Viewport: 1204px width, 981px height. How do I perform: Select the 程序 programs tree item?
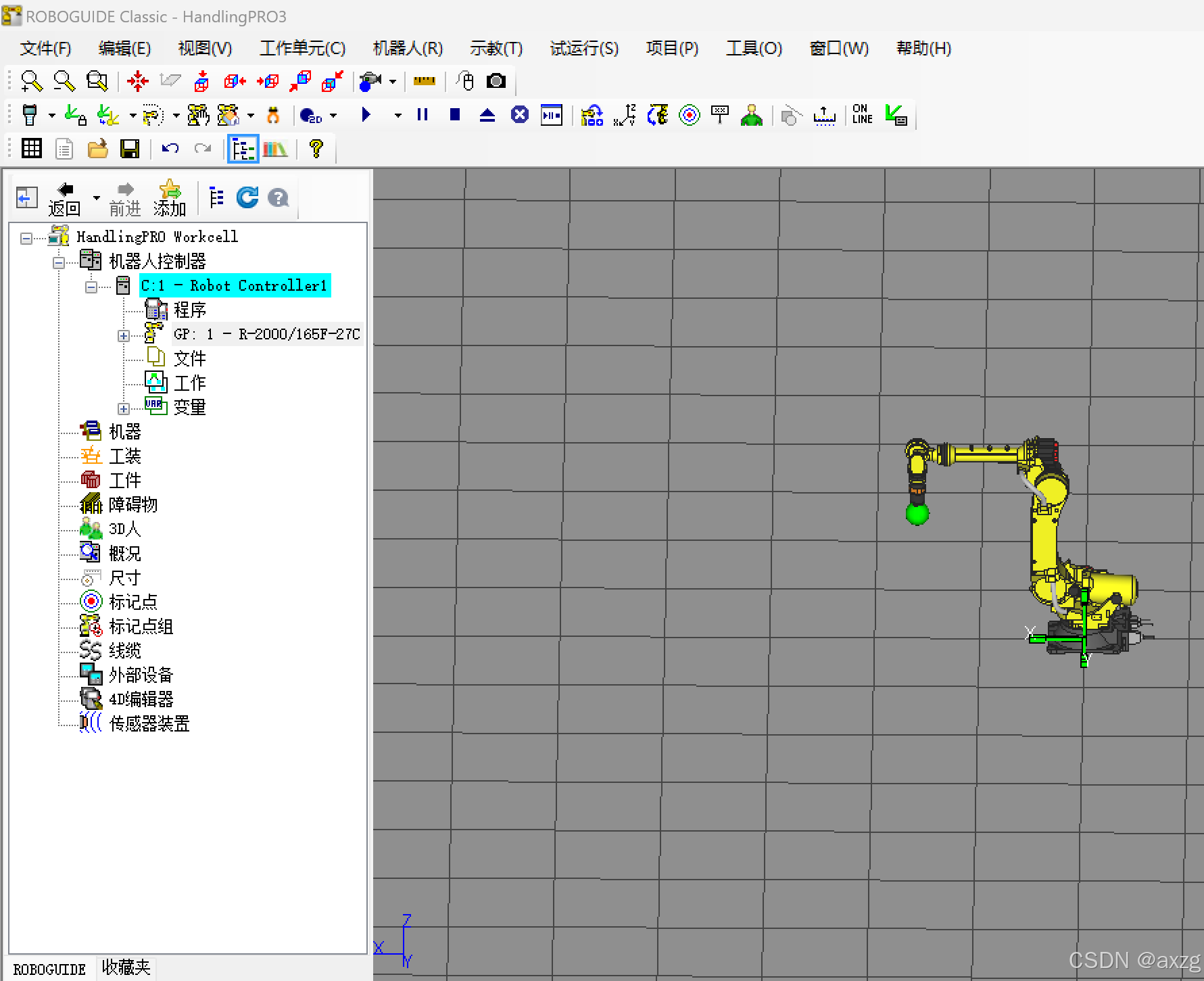(189, 310)
